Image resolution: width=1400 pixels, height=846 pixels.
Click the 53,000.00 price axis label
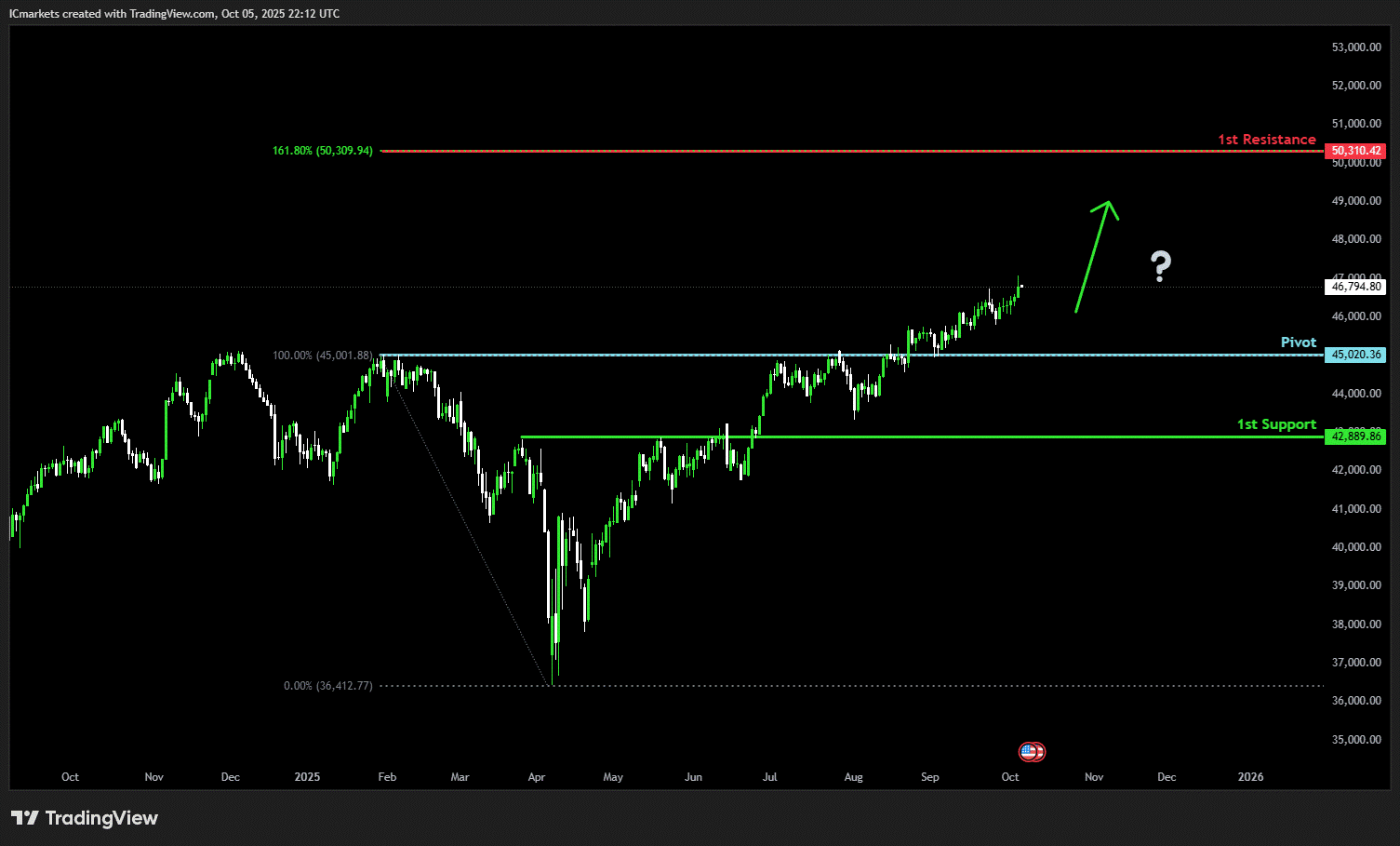(x=1355, y=47)
